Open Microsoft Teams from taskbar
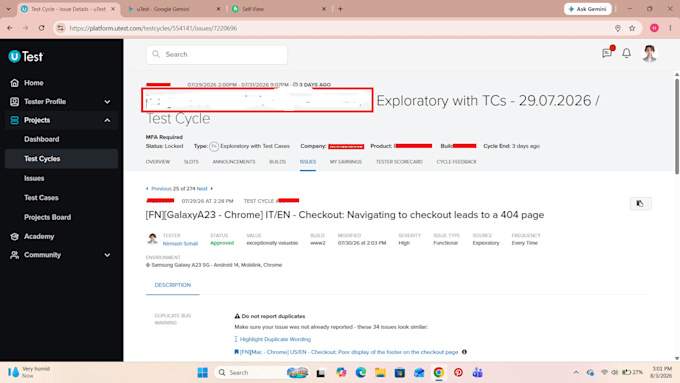The image size is (680, 383). pos(478,373)
